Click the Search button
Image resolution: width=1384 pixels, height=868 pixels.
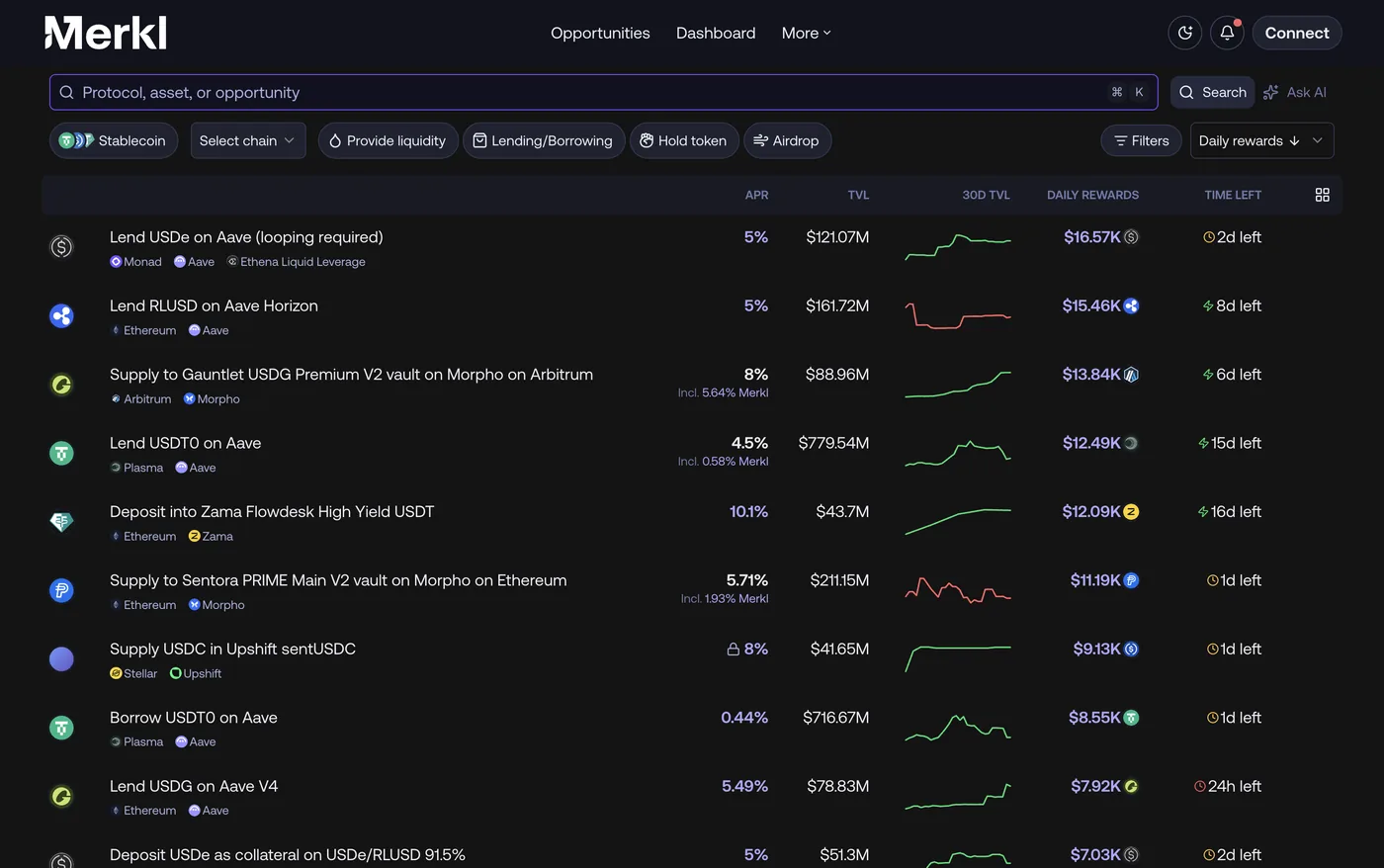(x=1212, y=92)
